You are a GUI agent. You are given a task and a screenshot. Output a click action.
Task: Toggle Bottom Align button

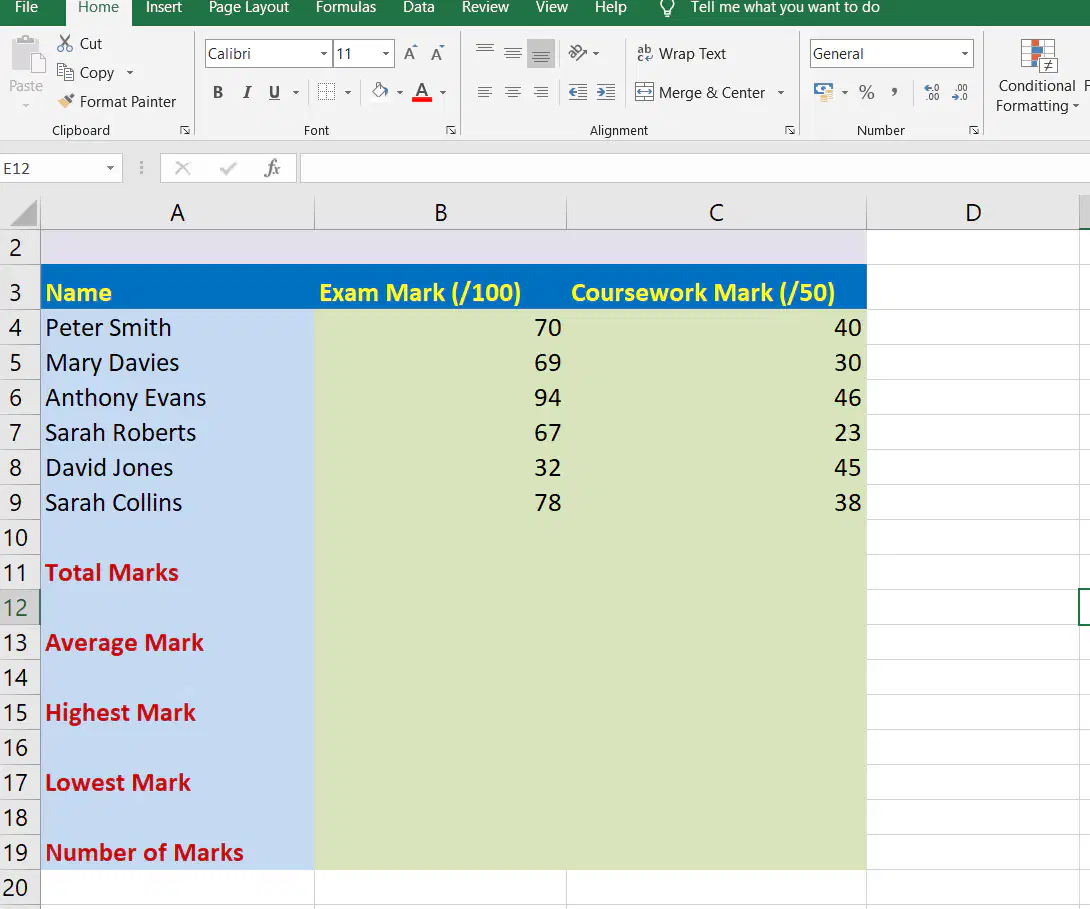(x=541, y=53)
